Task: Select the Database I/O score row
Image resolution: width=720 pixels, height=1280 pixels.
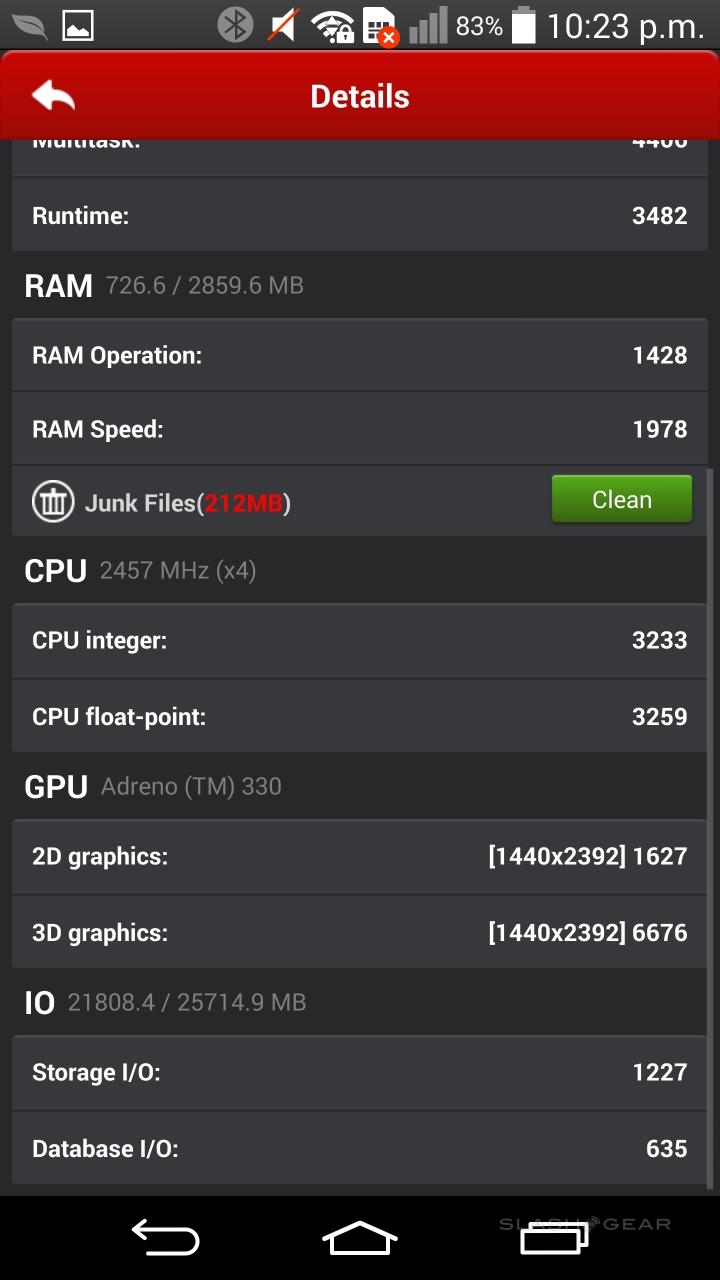Action: pos(360,1148)
